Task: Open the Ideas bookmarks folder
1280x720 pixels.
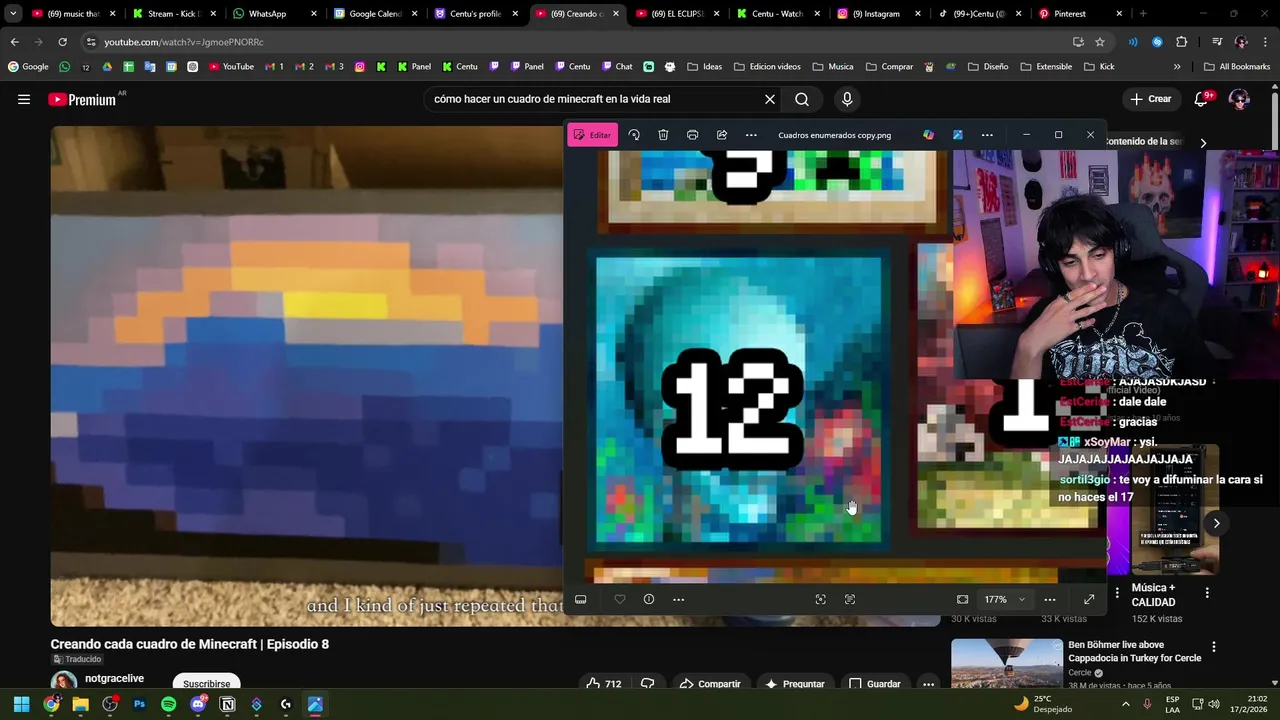Action: coord(704,67)
